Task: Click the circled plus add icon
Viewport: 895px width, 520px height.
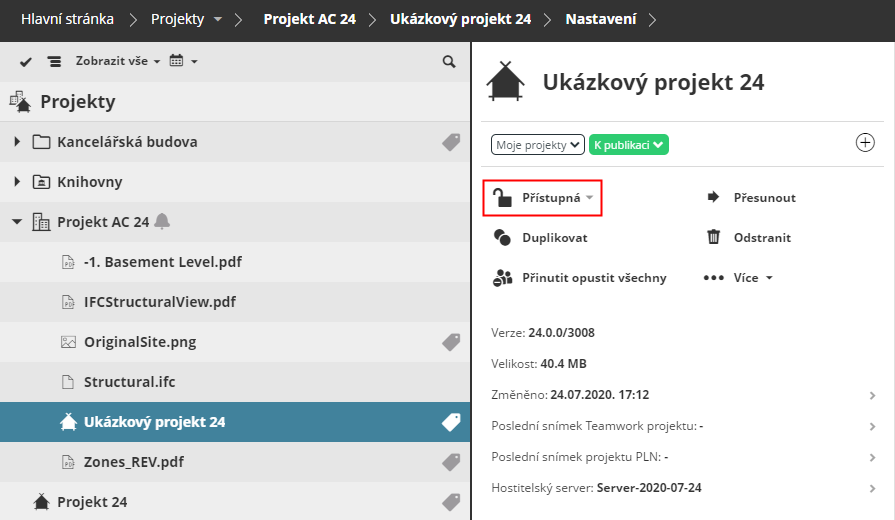Action: coord(865,143)
